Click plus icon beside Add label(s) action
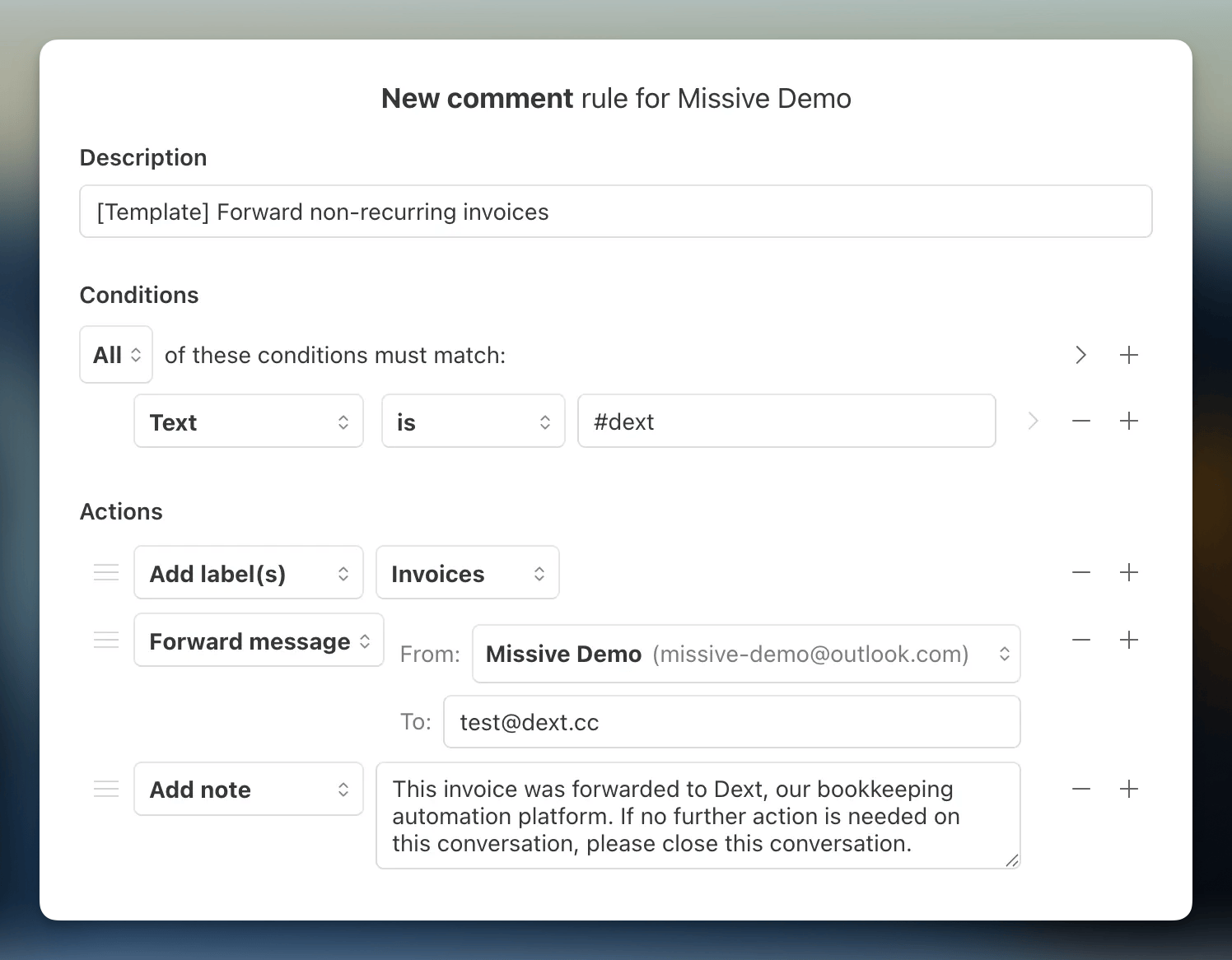This screenshot has width=1232, height=960. [x=1129, y=573]
